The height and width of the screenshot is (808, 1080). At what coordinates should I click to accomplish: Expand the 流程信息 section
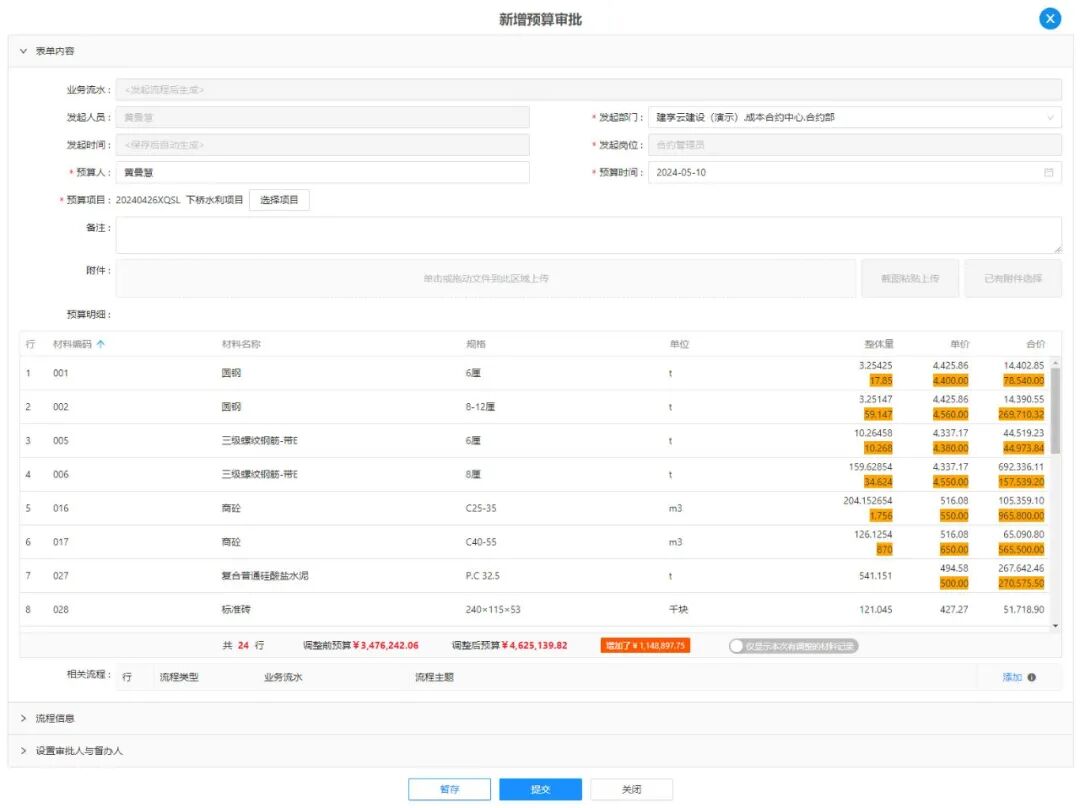pyautogui.click(x=24, y=719)
